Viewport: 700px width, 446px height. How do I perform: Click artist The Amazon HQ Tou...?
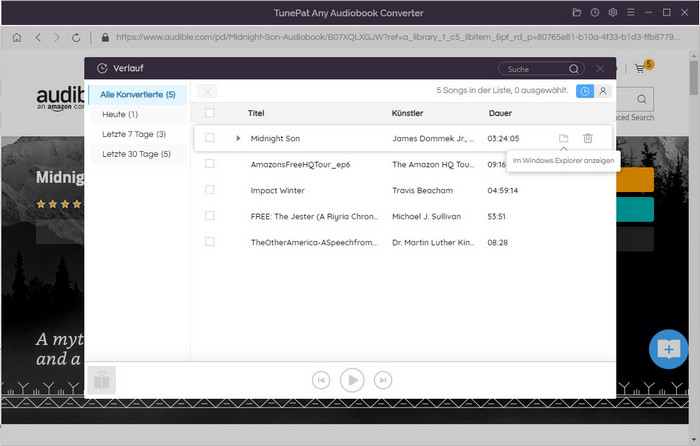(433, 164)
